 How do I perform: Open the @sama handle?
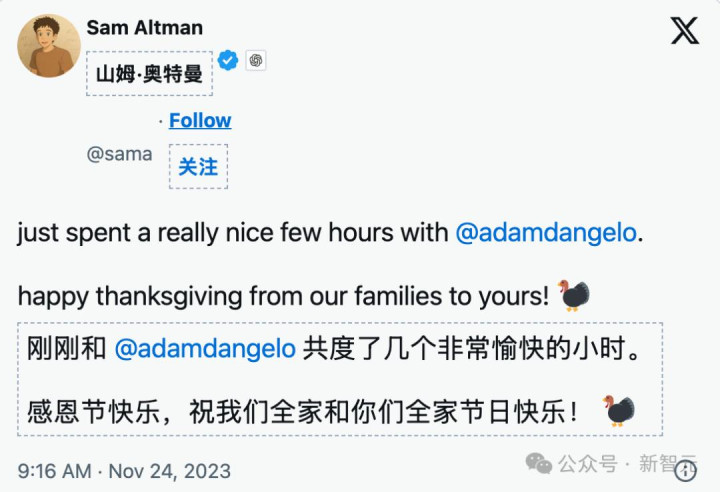pos(120,154)
